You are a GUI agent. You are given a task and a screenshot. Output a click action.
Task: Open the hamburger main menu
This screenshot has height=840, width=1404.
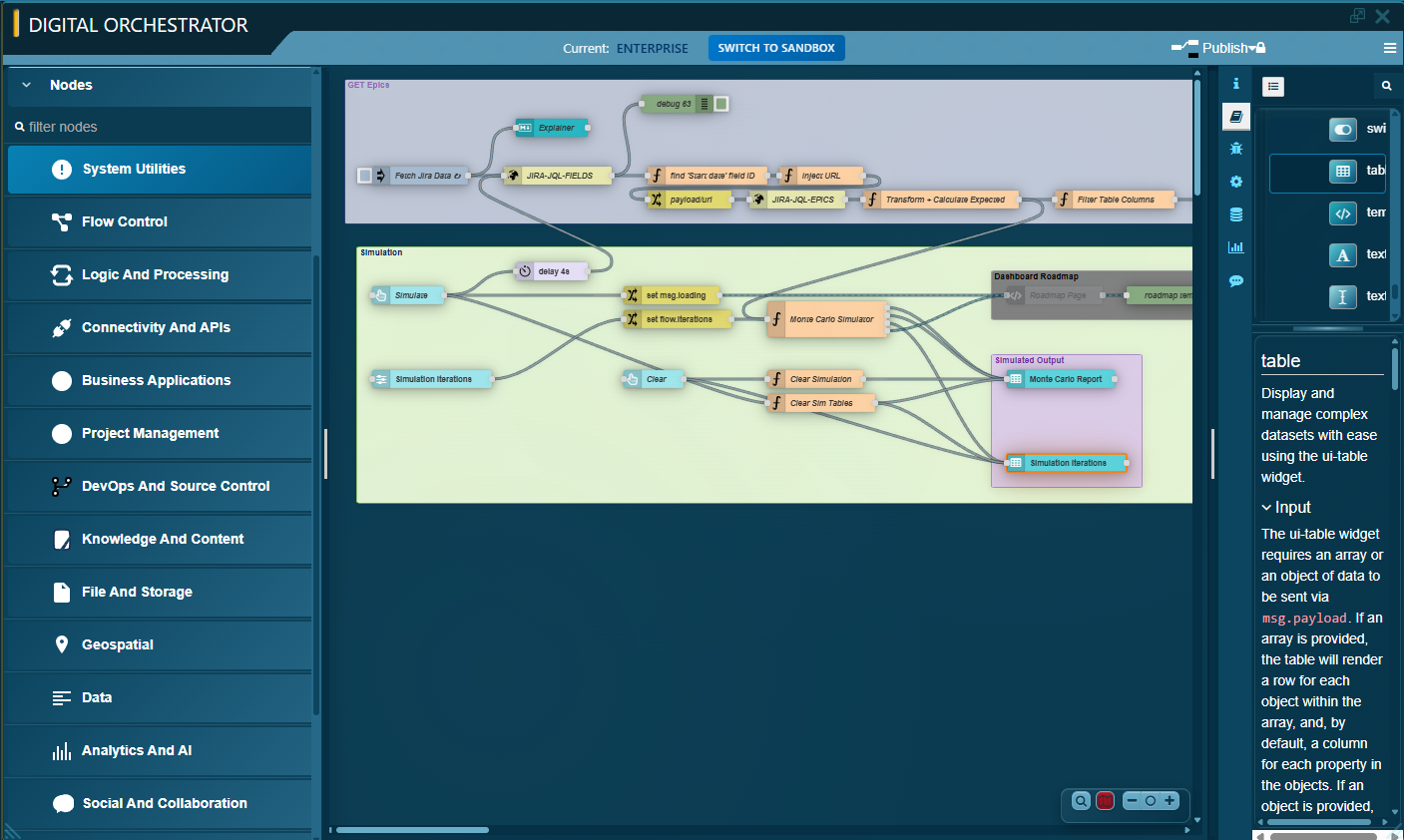(1389, 48)
